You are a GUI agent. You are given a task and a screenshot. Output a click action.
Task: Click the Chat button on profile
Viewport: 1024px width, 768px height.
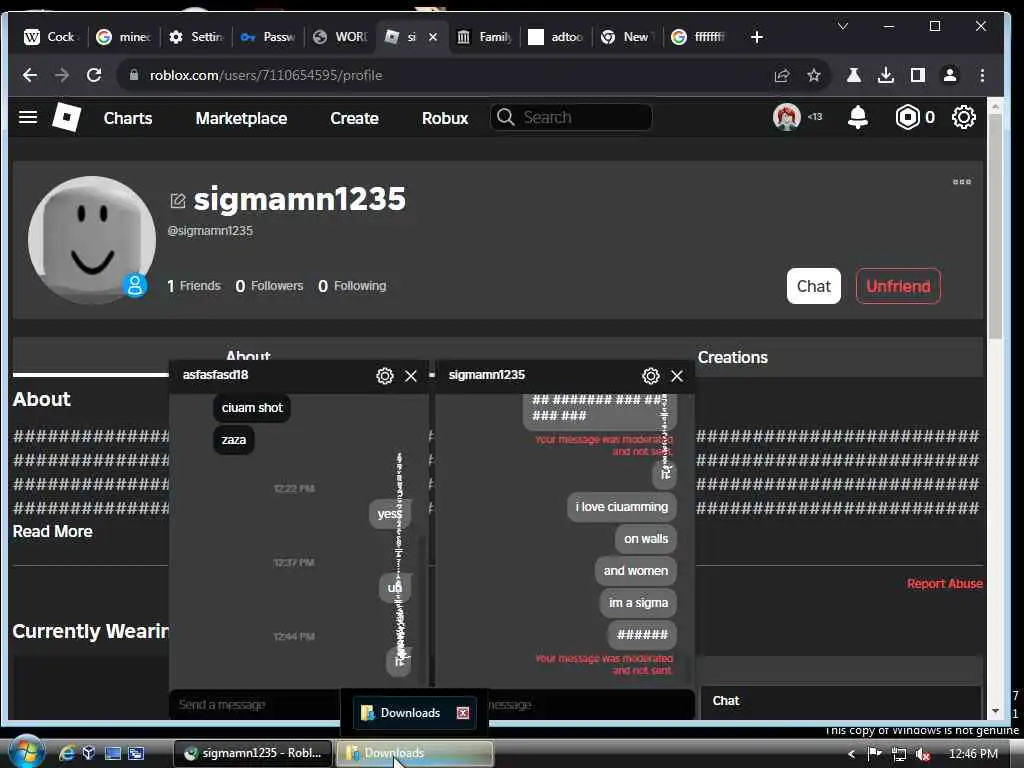click(814, 286)
